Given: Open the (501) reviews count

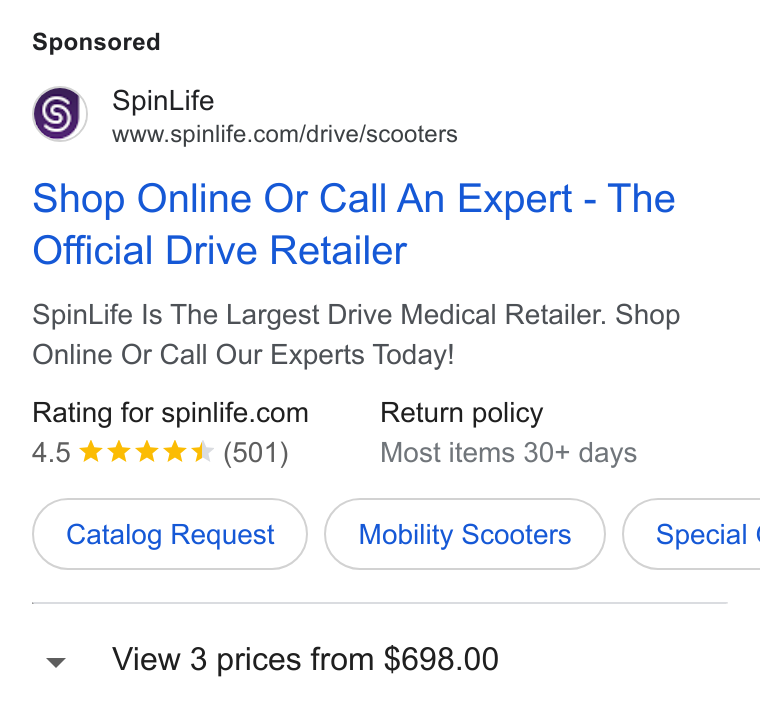Looking at the screenshot, I should coord(255,453).
